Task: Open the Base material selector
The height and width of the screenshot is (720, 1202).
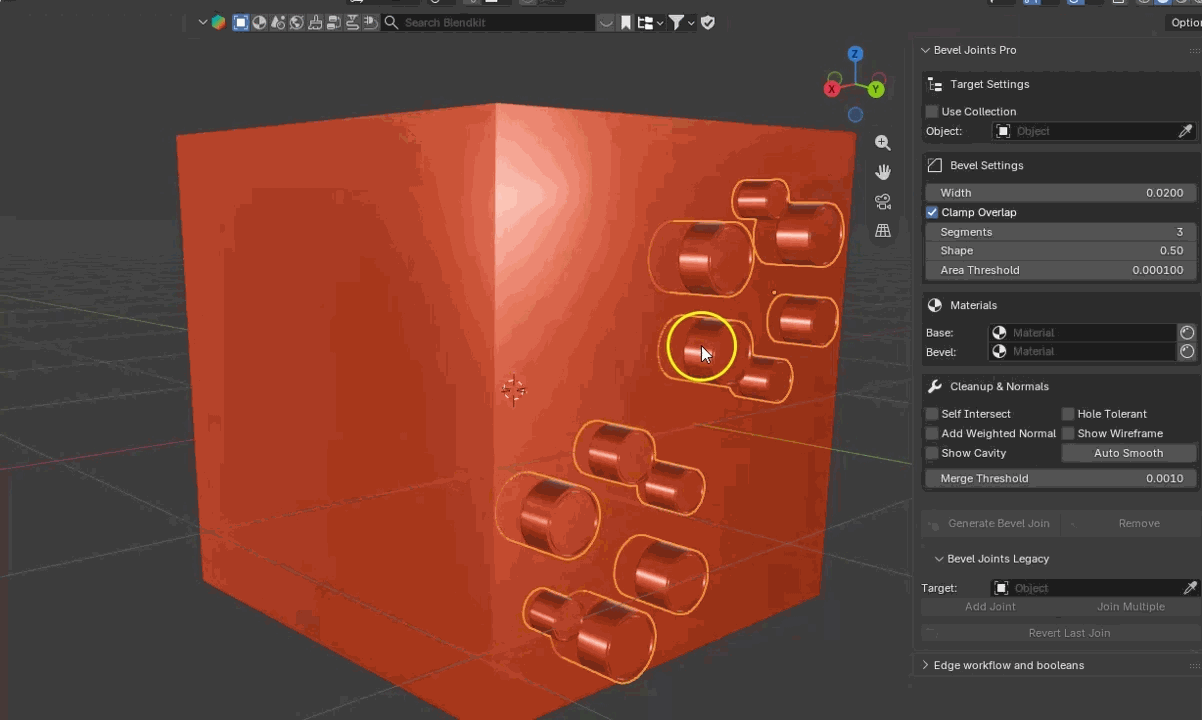Action: click(x=1082, y=332)
